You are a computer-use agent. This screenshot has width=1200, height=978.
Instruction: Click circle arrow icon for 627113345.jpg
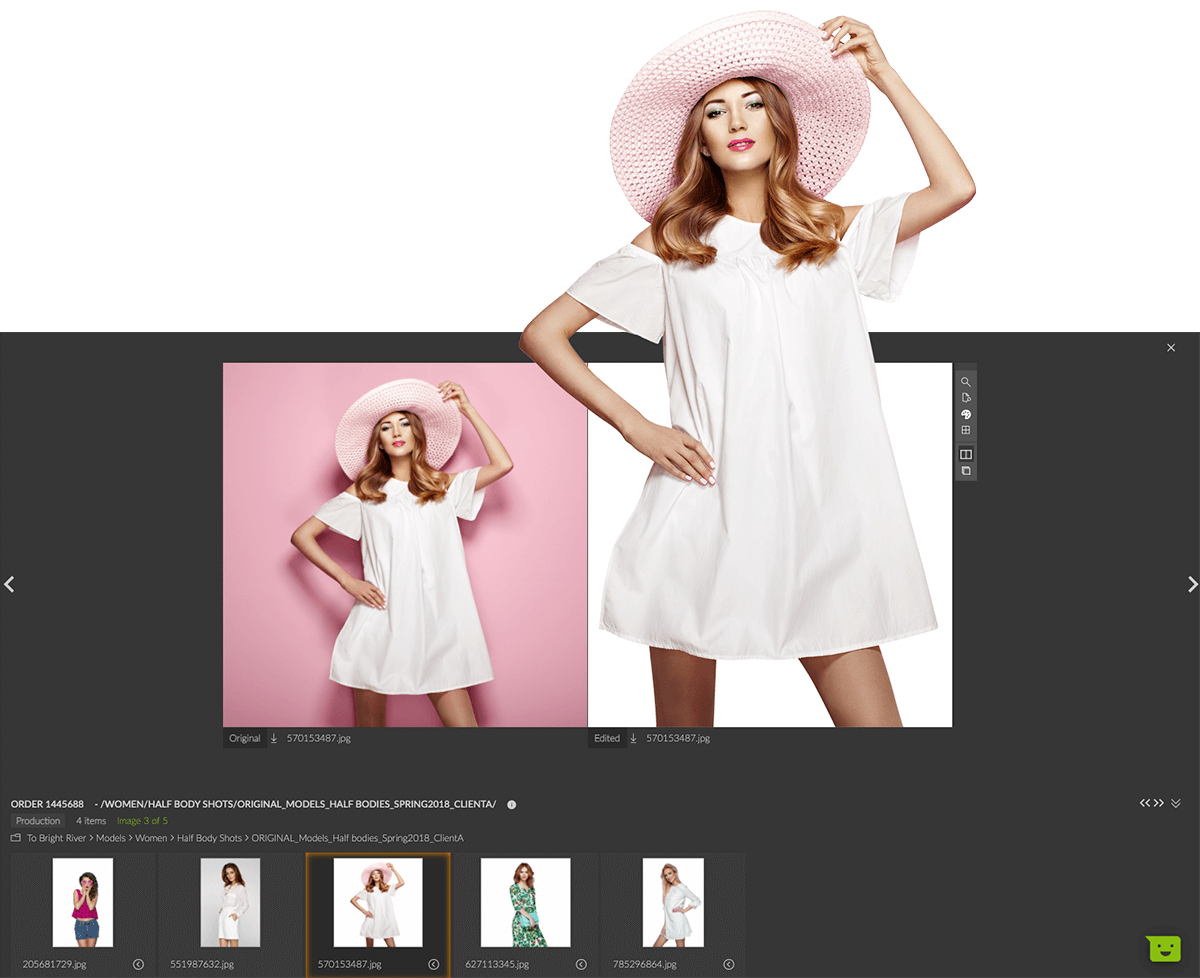[x=581, y=964]
